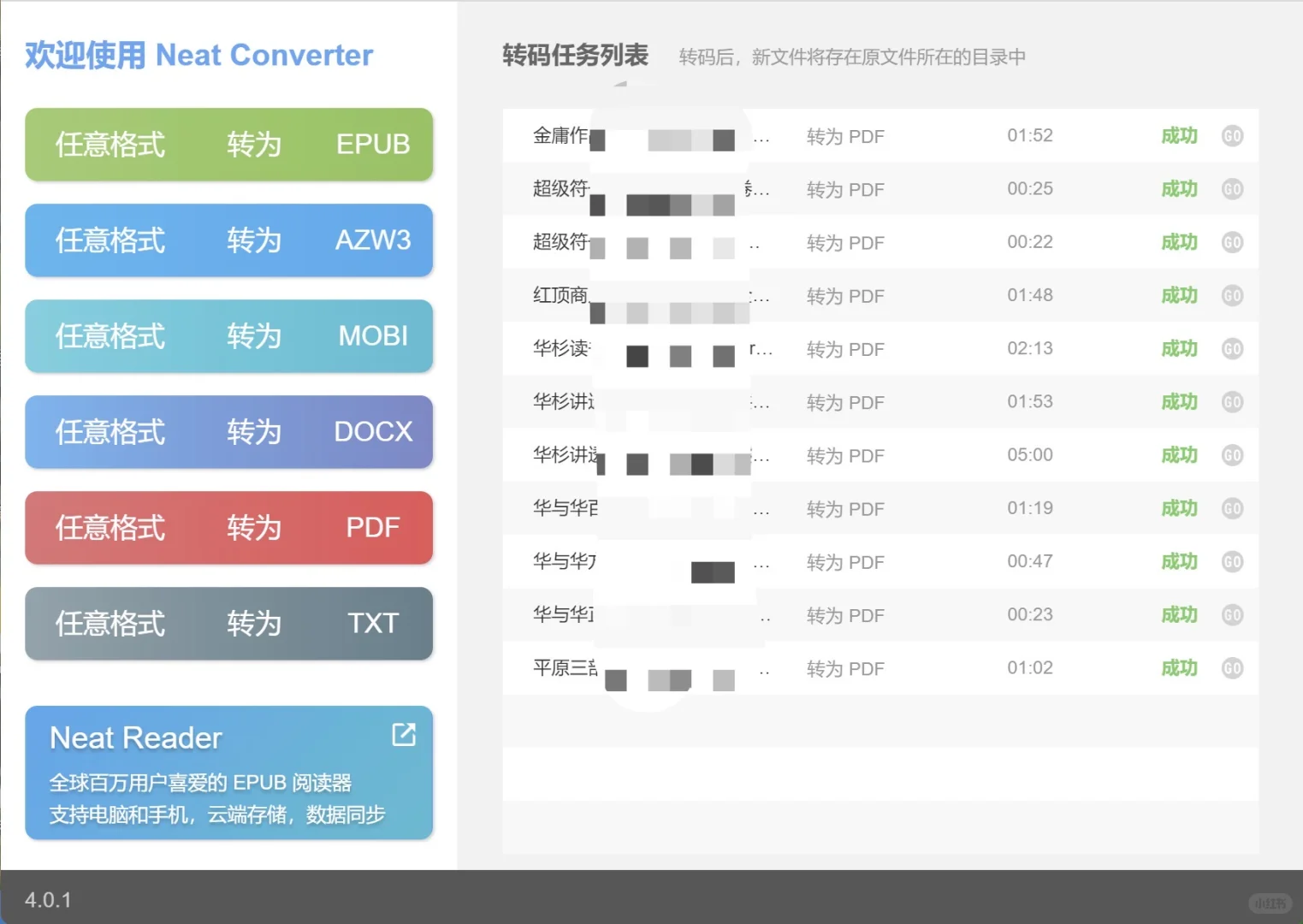Select the task row starting with 红顶商

pyautogui.click(x=880, y=295)
